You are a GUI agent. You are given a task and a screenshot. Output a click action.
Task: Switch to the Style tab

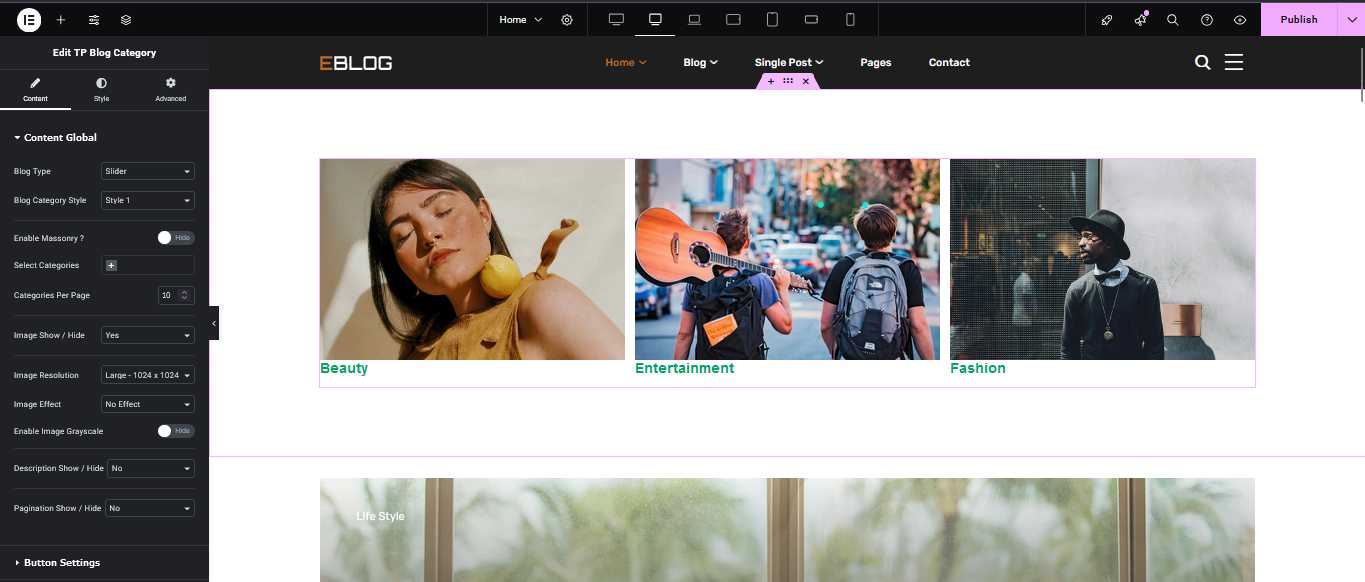tap(102, 89)
